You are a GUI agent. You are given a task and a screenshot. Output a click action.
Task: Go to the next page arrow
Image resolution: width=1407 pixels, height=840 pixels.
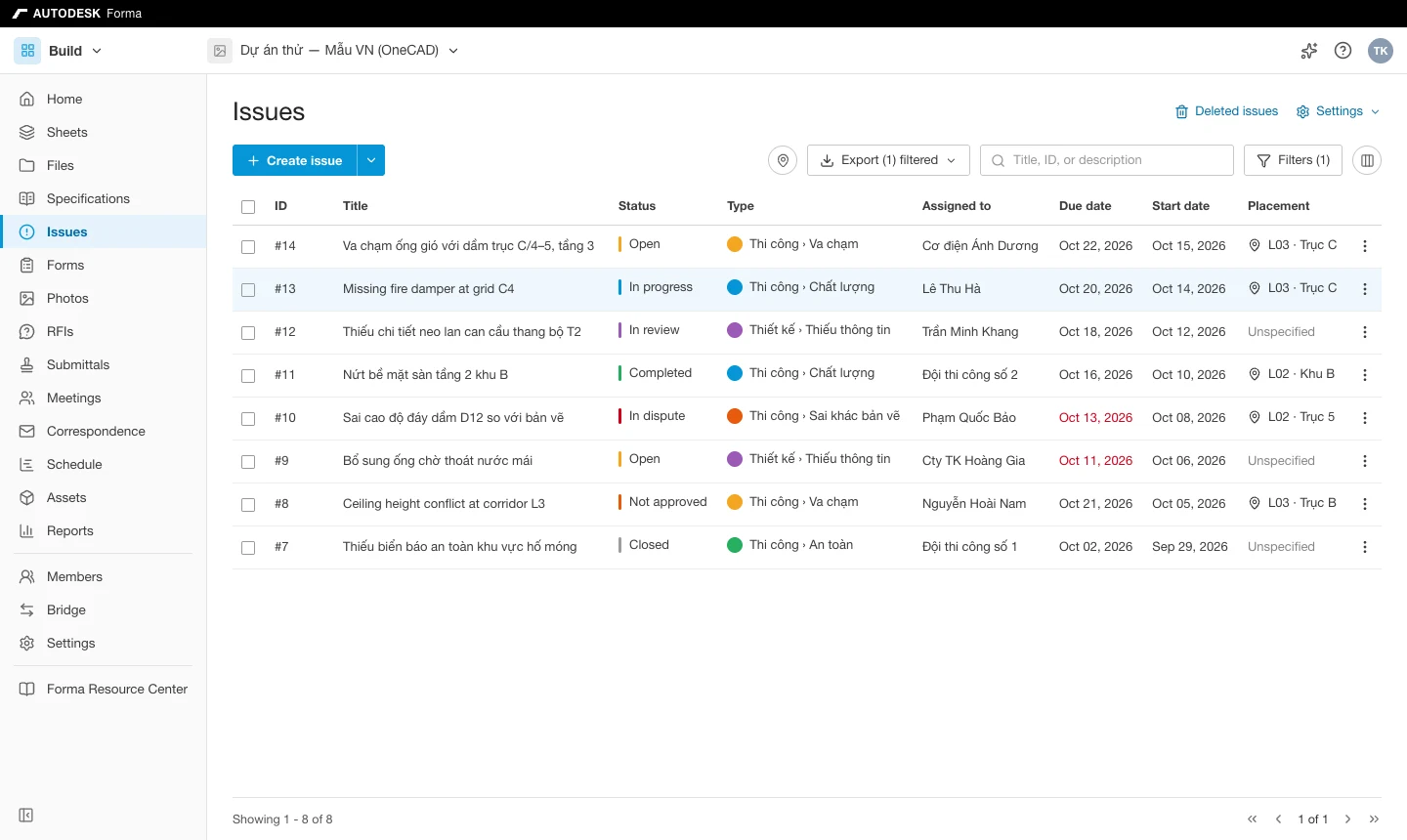coord(1348,819)
